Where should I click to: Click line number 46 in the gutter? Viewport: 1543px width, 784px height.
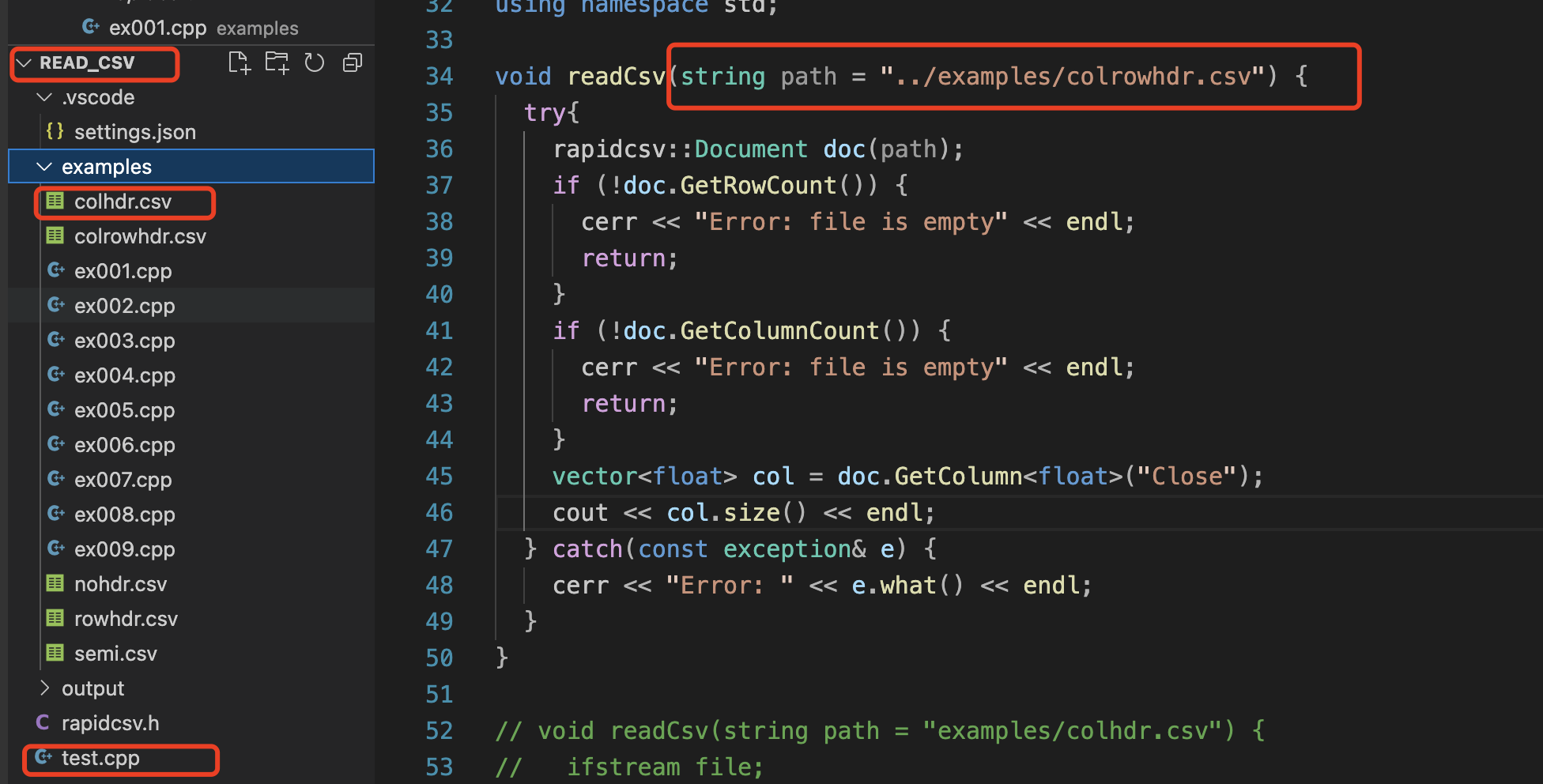tap(439, 513)
